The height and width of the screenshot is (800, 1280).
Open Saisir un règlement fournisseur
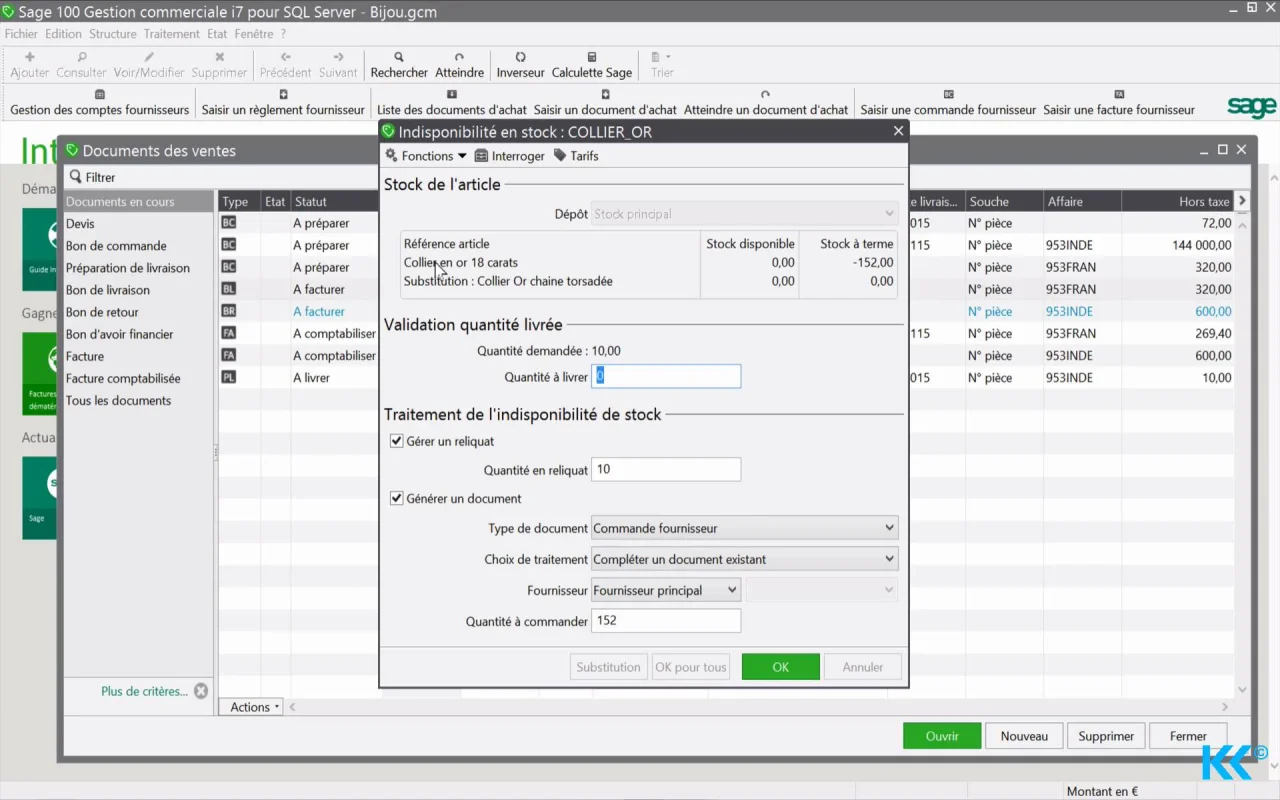[x=283, y=103]
